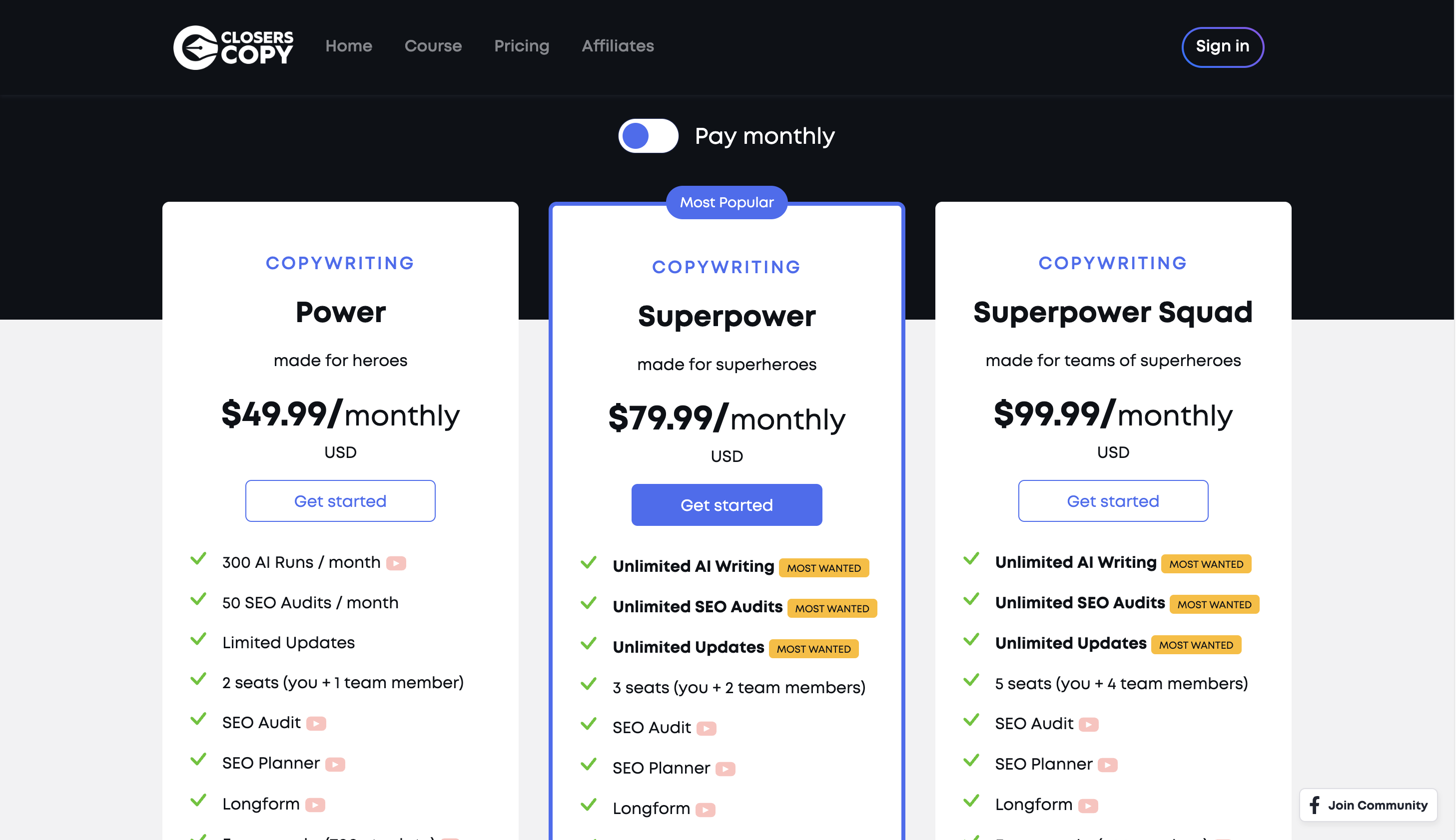Go to the Pricing page

point(522,46)
